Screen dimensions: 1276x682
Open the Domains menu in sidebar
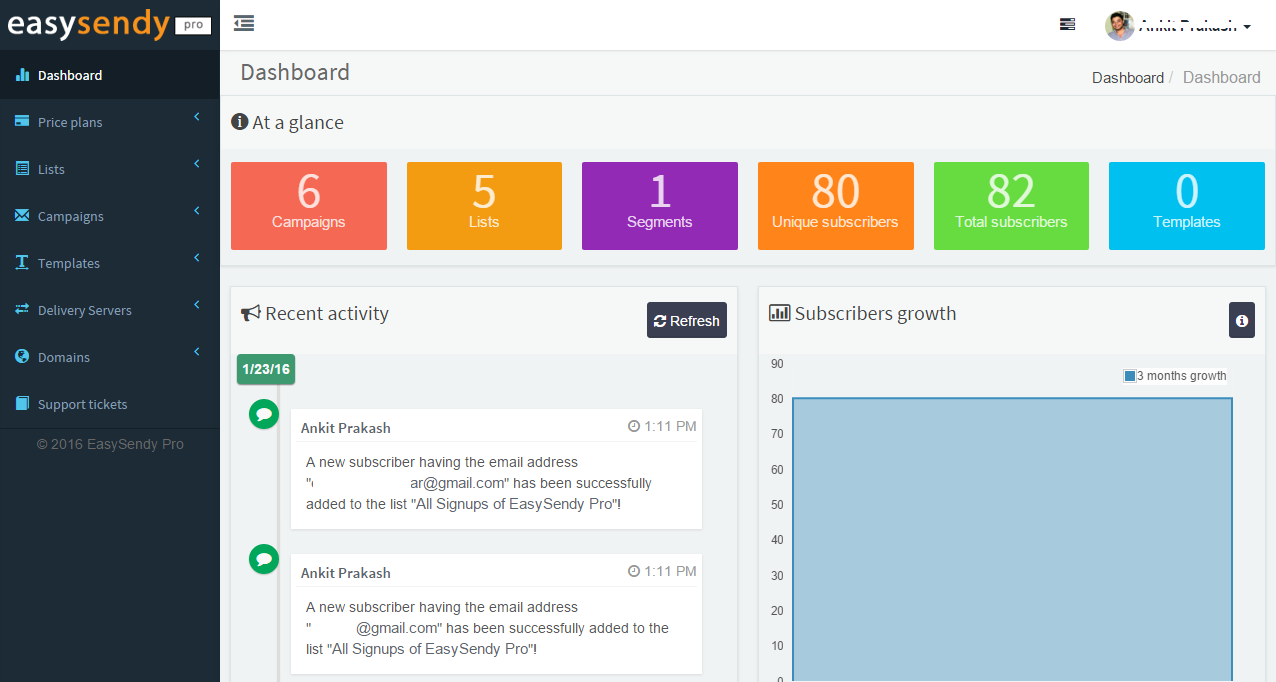tap(63, 357)
